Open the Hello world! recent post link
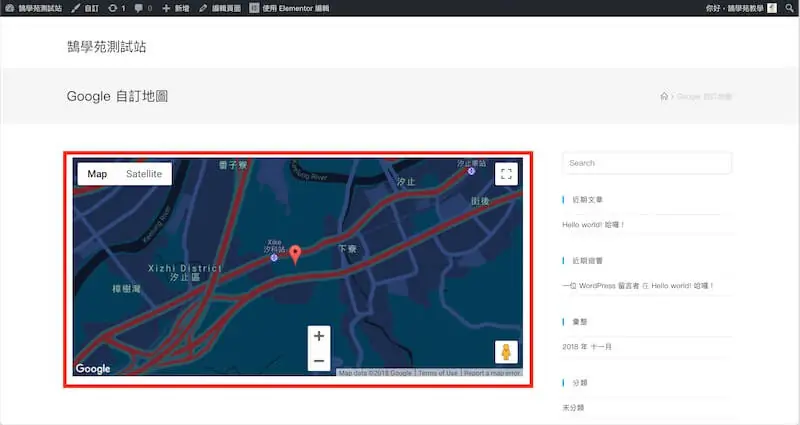Image resolution: width=800 pixels, height=425 pixels. 593,224
